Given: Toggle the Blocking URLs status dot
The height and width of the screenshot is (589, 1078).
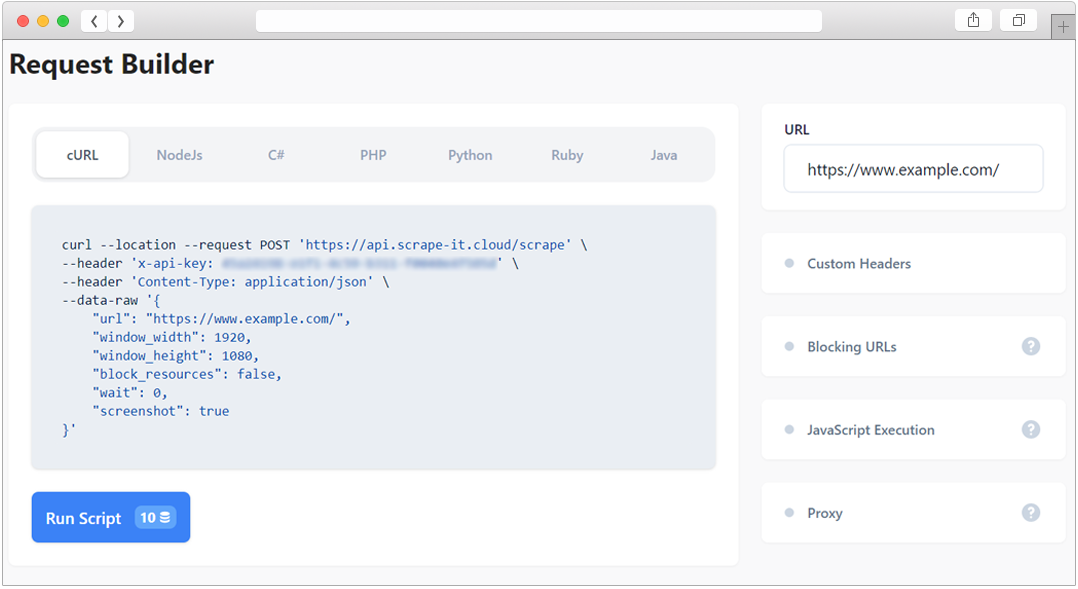Looking at the screenshot, I should coord(789,346).
